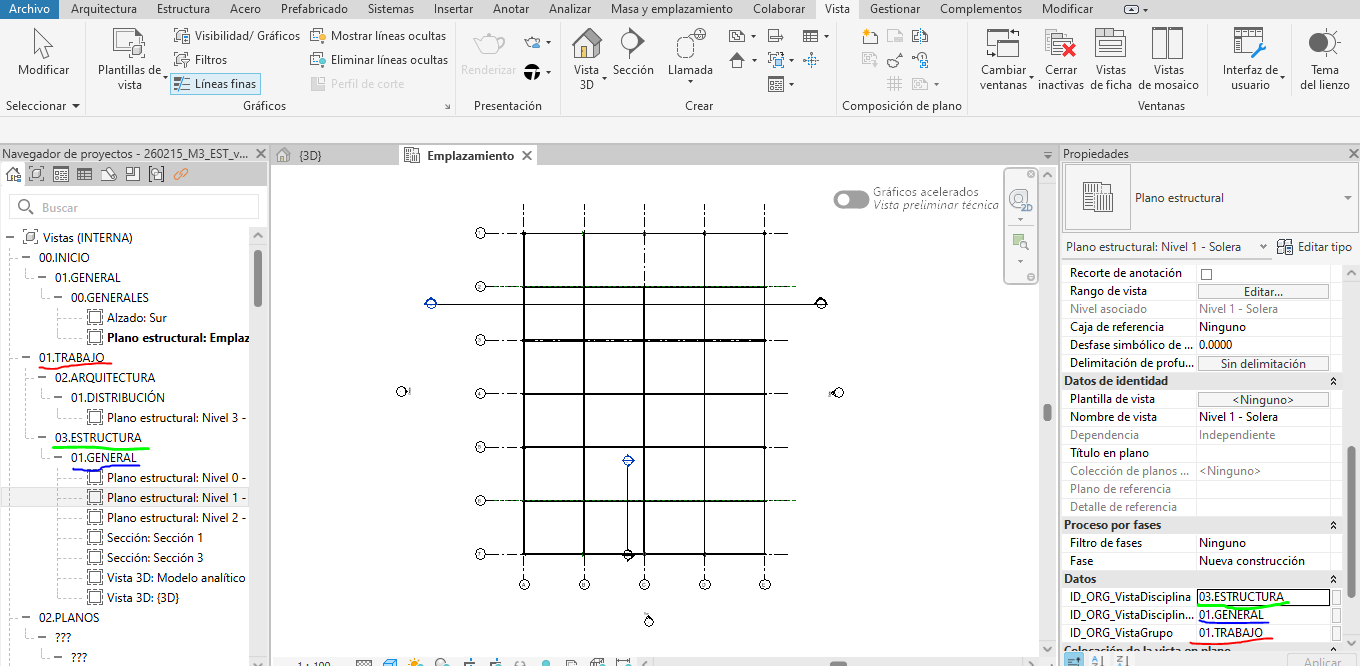This screenshot has width=1360, height=666.
Task: Switch to the {3D} view tab
Action: point(310,156)
